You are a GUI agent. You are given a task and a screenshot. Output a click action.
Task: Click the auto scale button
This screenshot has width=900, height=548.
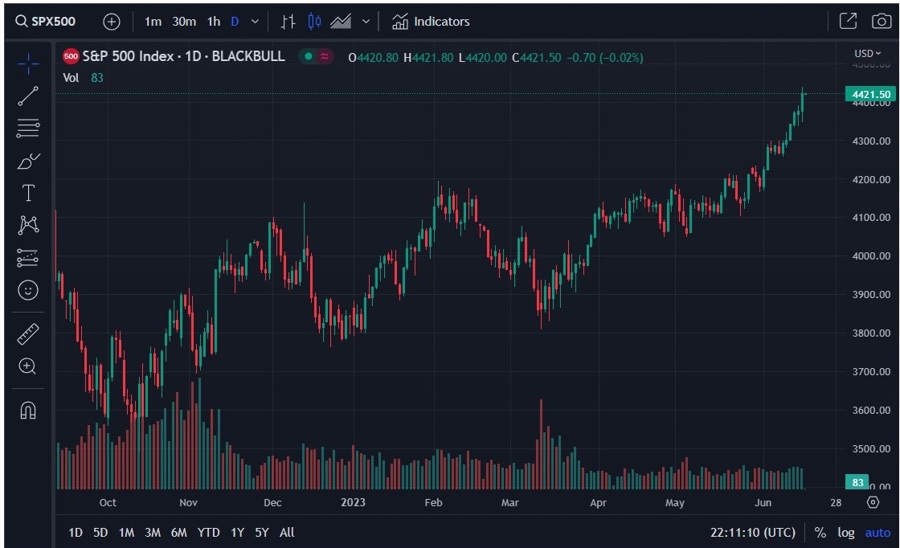[x=877, y=533]
